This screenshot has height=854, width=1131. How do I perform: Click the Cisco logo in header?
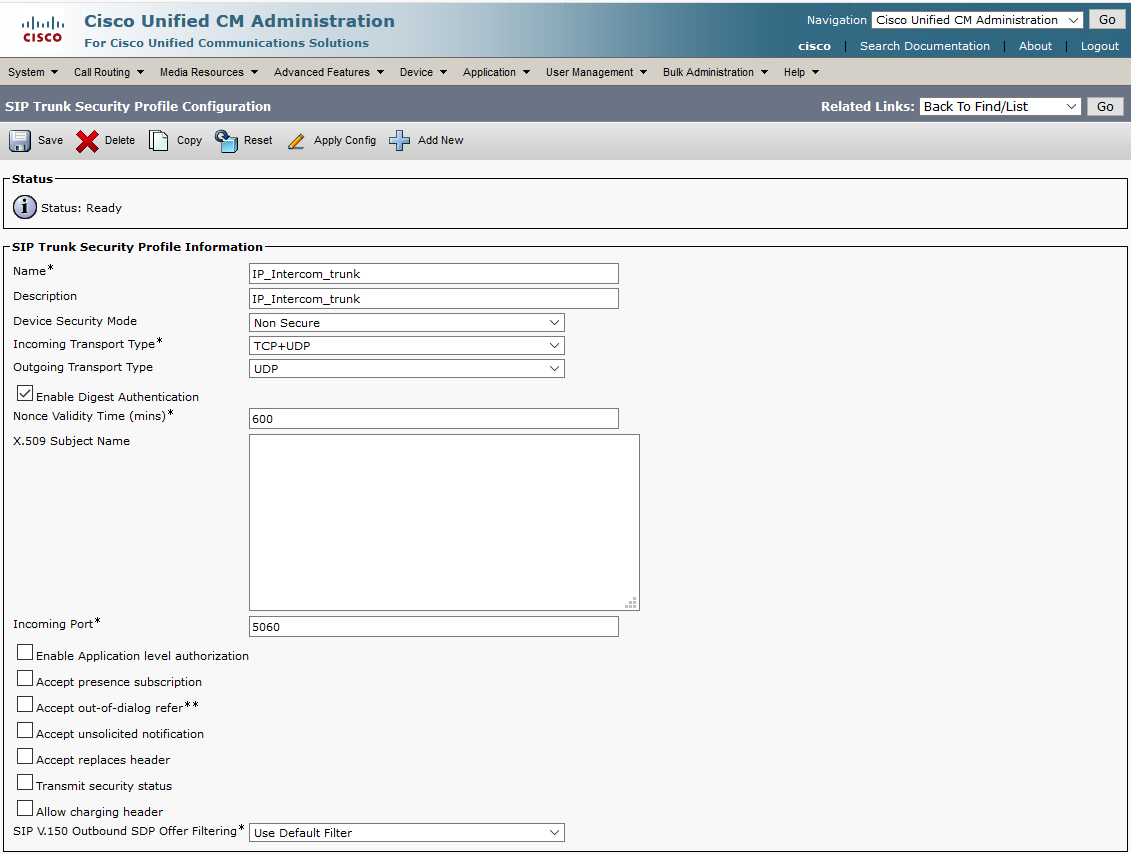coord(42,30)
